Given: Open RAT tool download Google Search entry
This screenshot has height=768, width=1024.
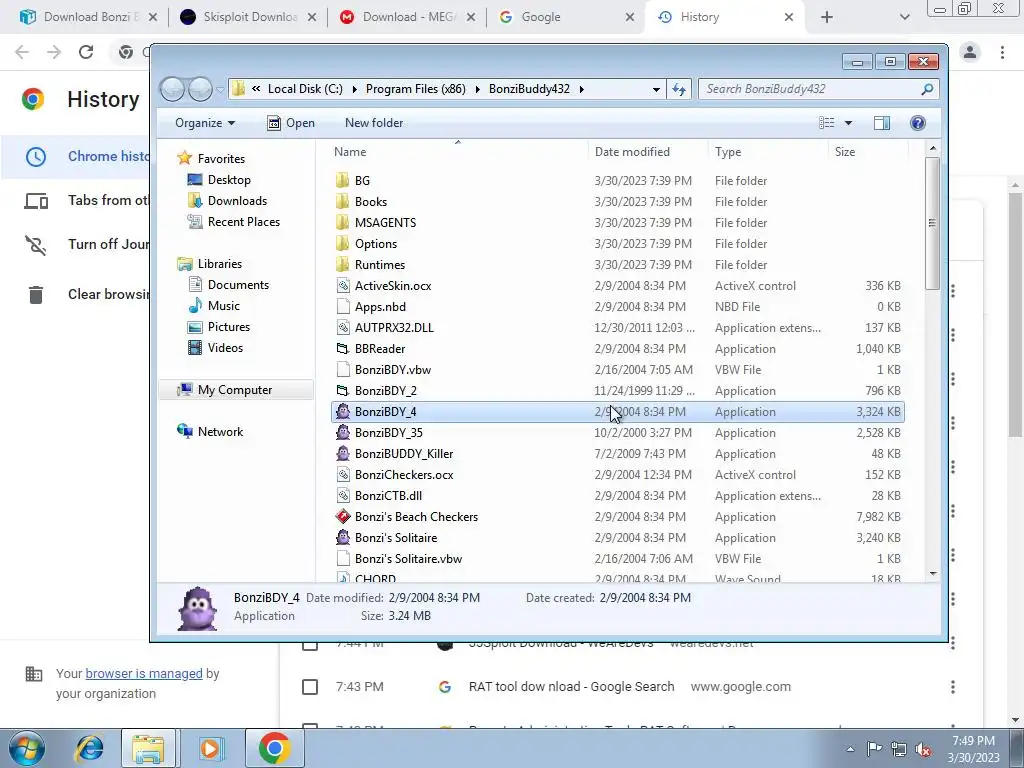Looking at the screenshot, I should (x=571, y=687).
